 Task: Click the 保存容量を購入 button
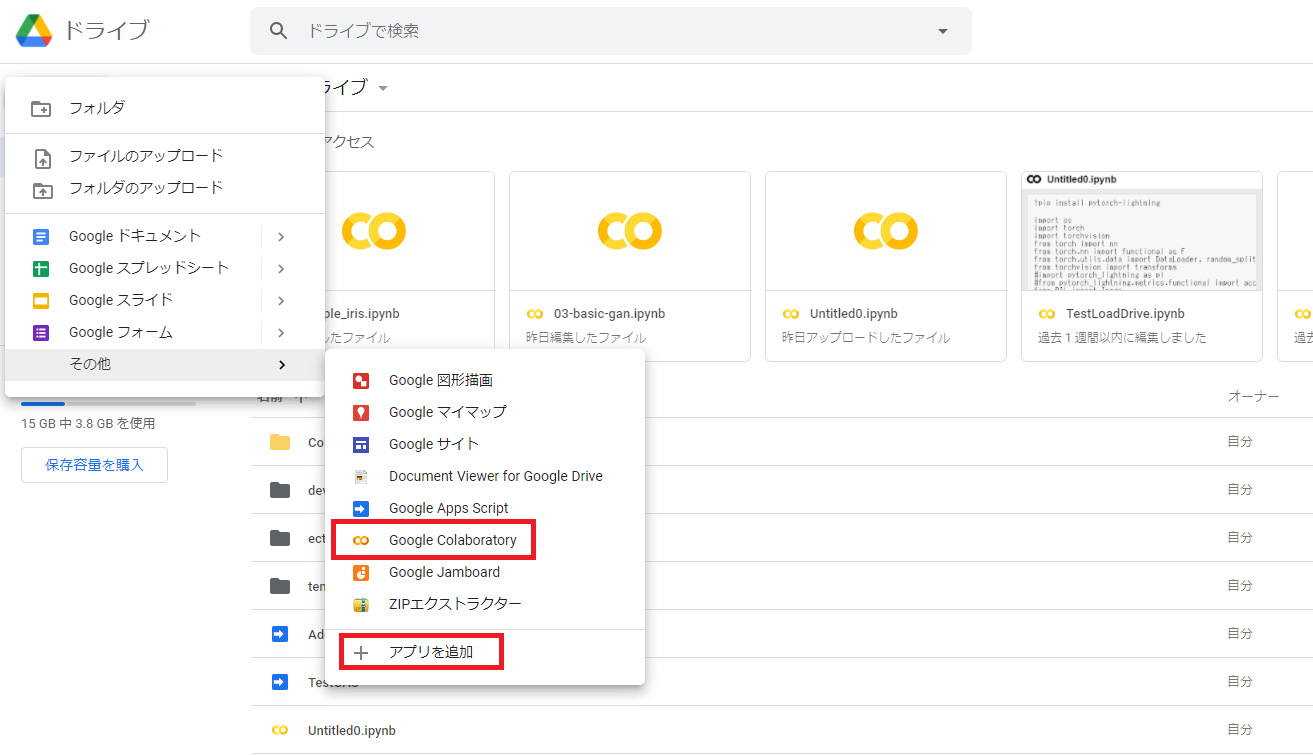click(x=94, y=464)
